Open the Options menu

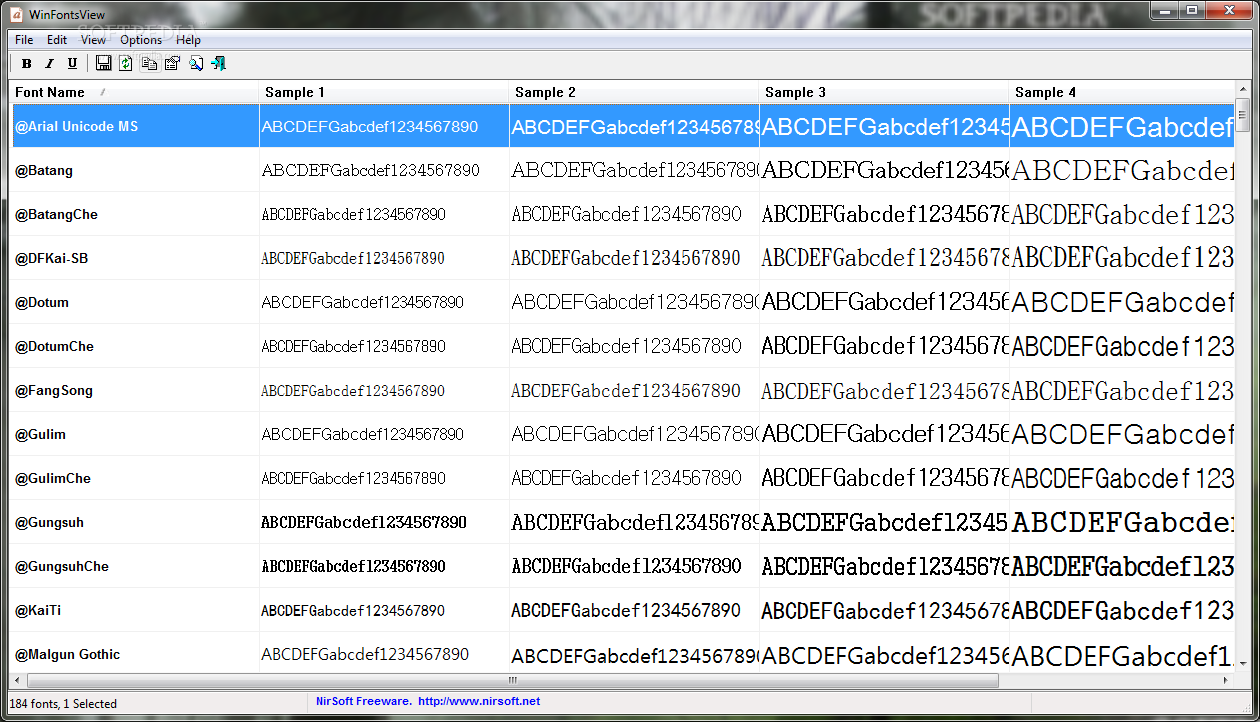click(x=141, y=40)
